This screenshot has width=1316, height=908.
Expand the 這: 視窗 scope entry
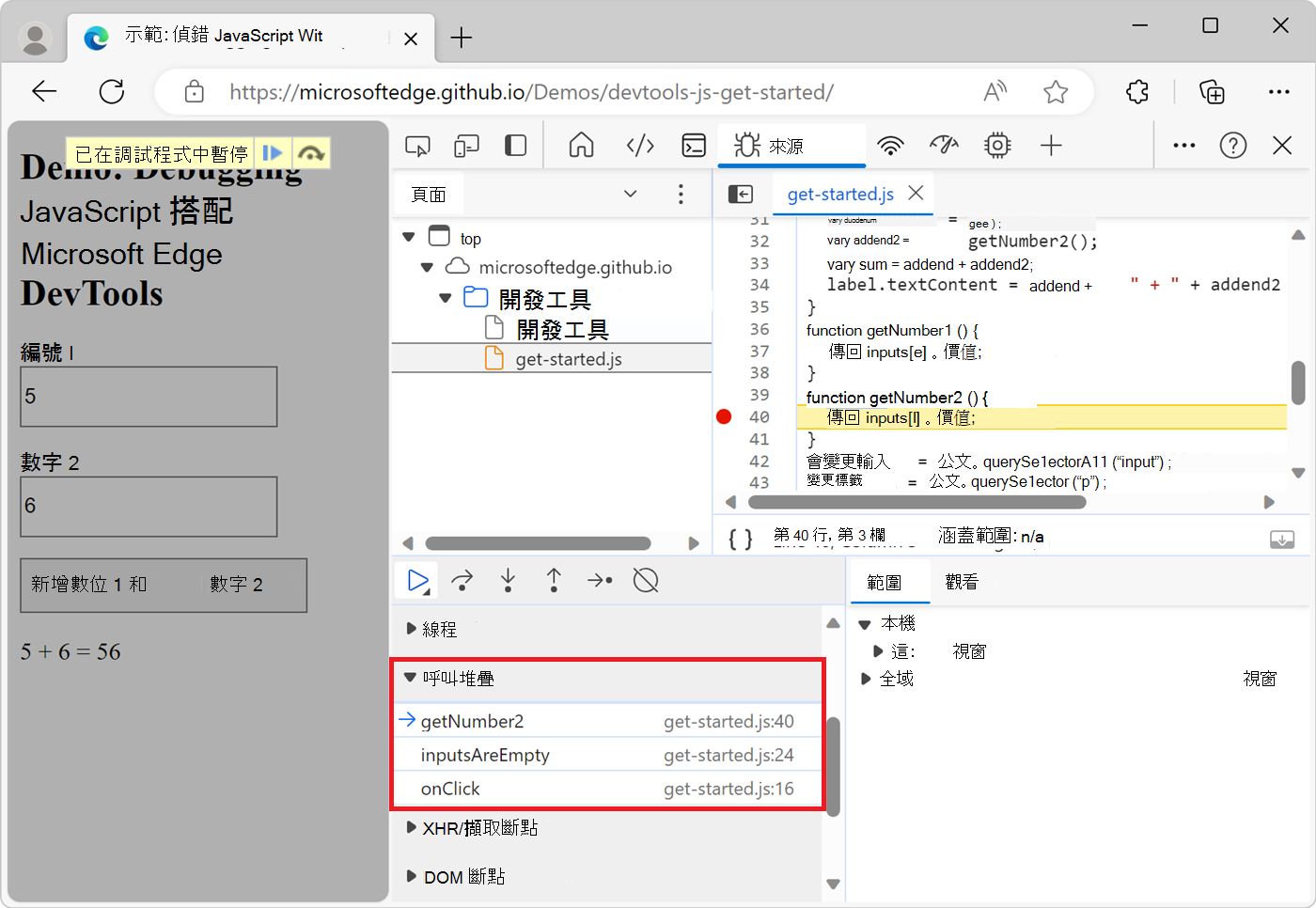(878, 651)
